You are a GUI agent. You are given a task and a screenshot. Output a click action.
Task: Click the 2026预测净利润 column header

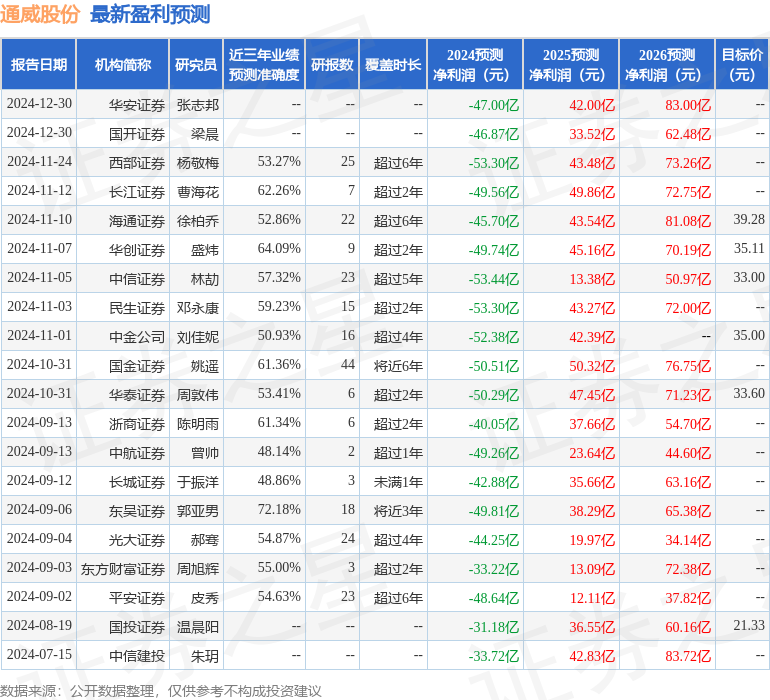[x=667, y=65]
